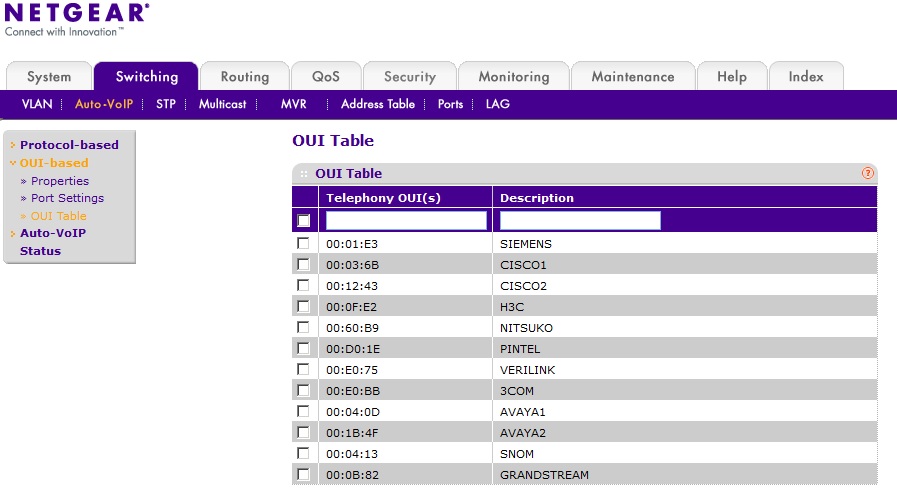Screen dimensions: 897x496
Task: Check the CISCO1 entry checkbox
Action: click(303, 264)
